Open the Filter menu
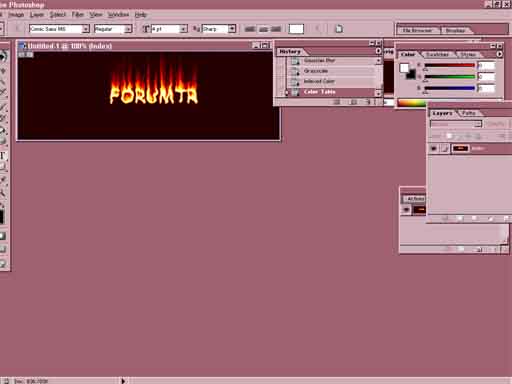This screenshot has height=384, width=512. pyautogui.click(x=78, y=14)
